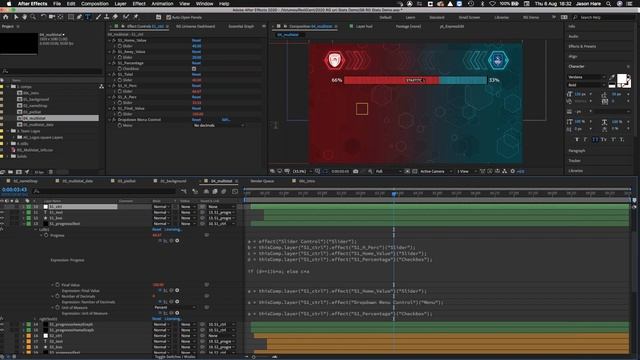Toggle the Progress property stopwatch

point(46,236)
